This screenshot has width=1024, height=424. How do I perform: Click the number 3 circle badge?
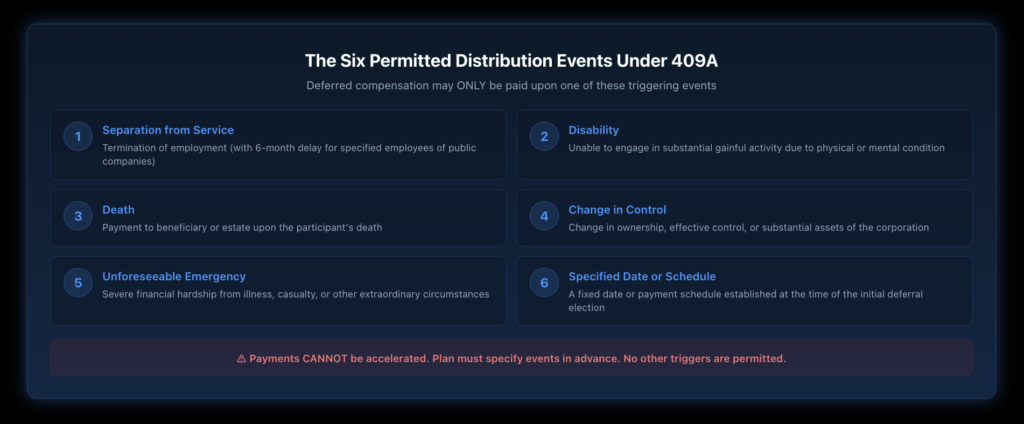pos(78,216)
